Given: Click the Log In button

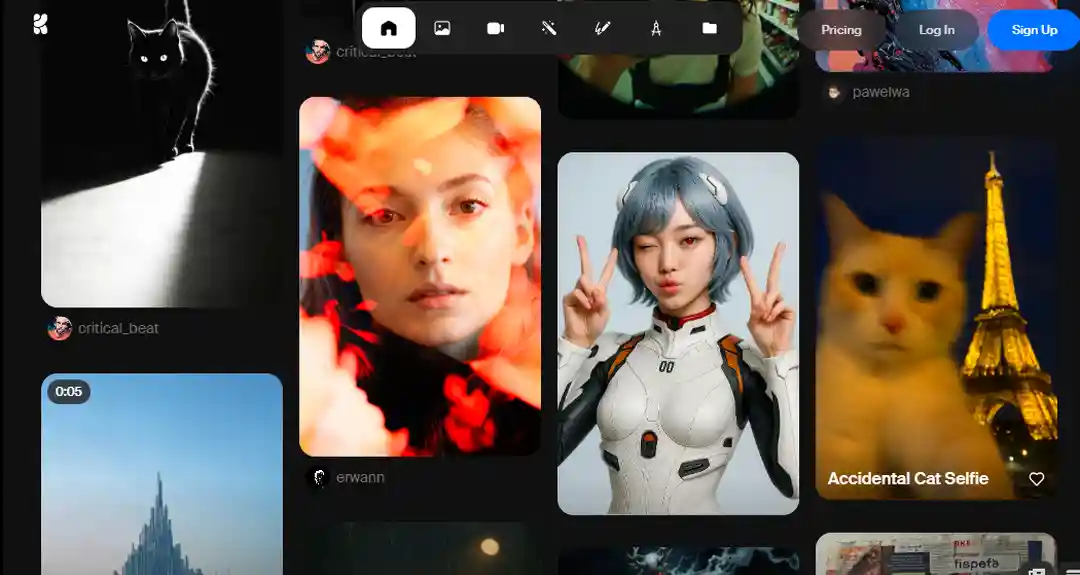Looking at the screenshot, I should (x=937, y=30).
